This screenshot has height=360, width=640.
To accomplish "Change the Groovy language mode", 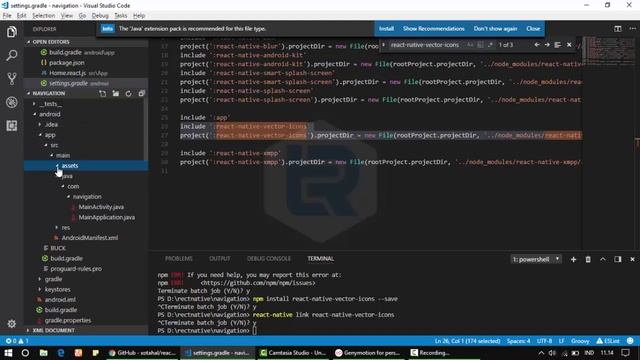I will pyautogui.click(x=580, y=340).
